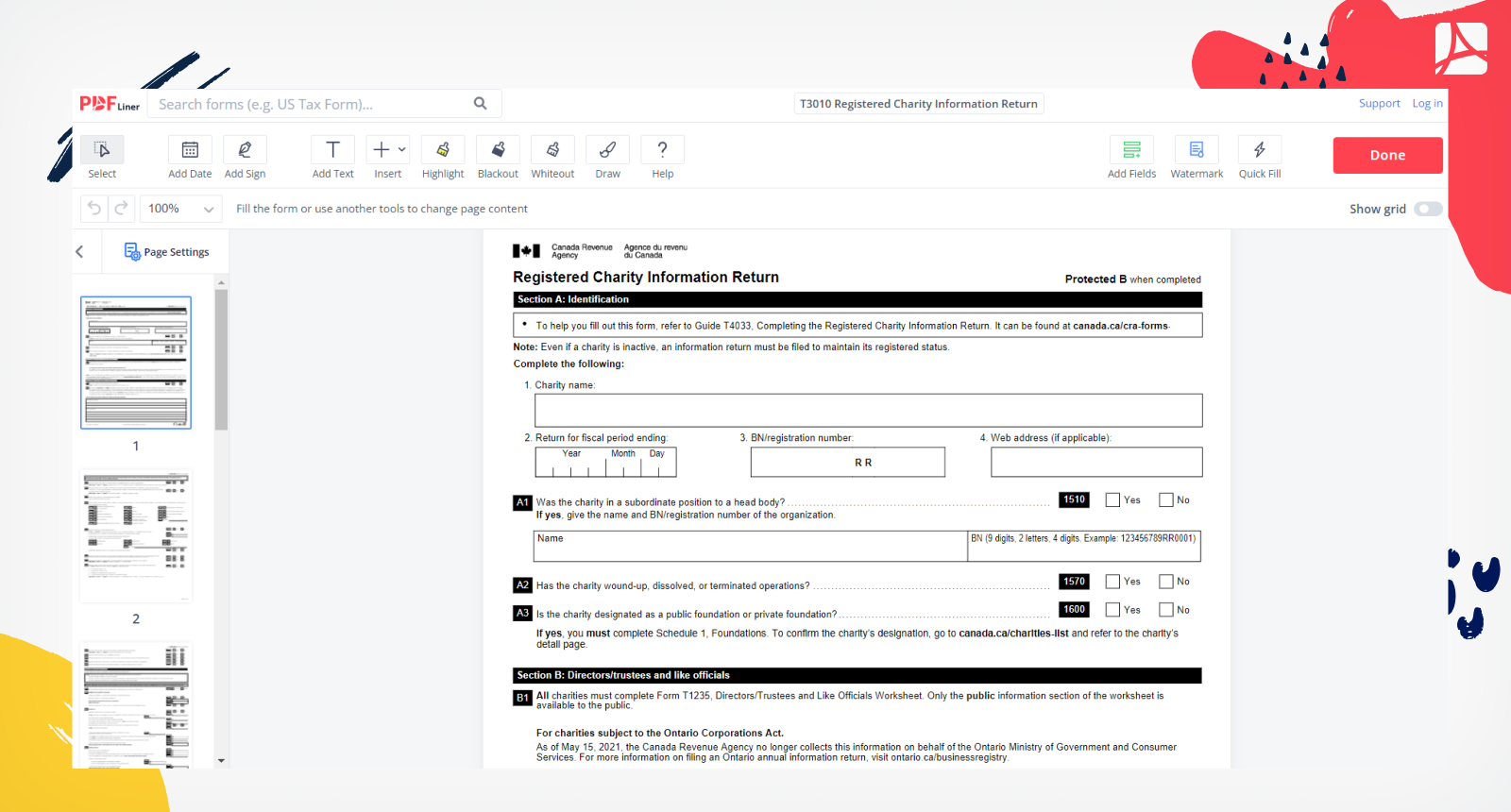Click the fiscal period ending date field
Screen dimensions: 1511x812
605,462
